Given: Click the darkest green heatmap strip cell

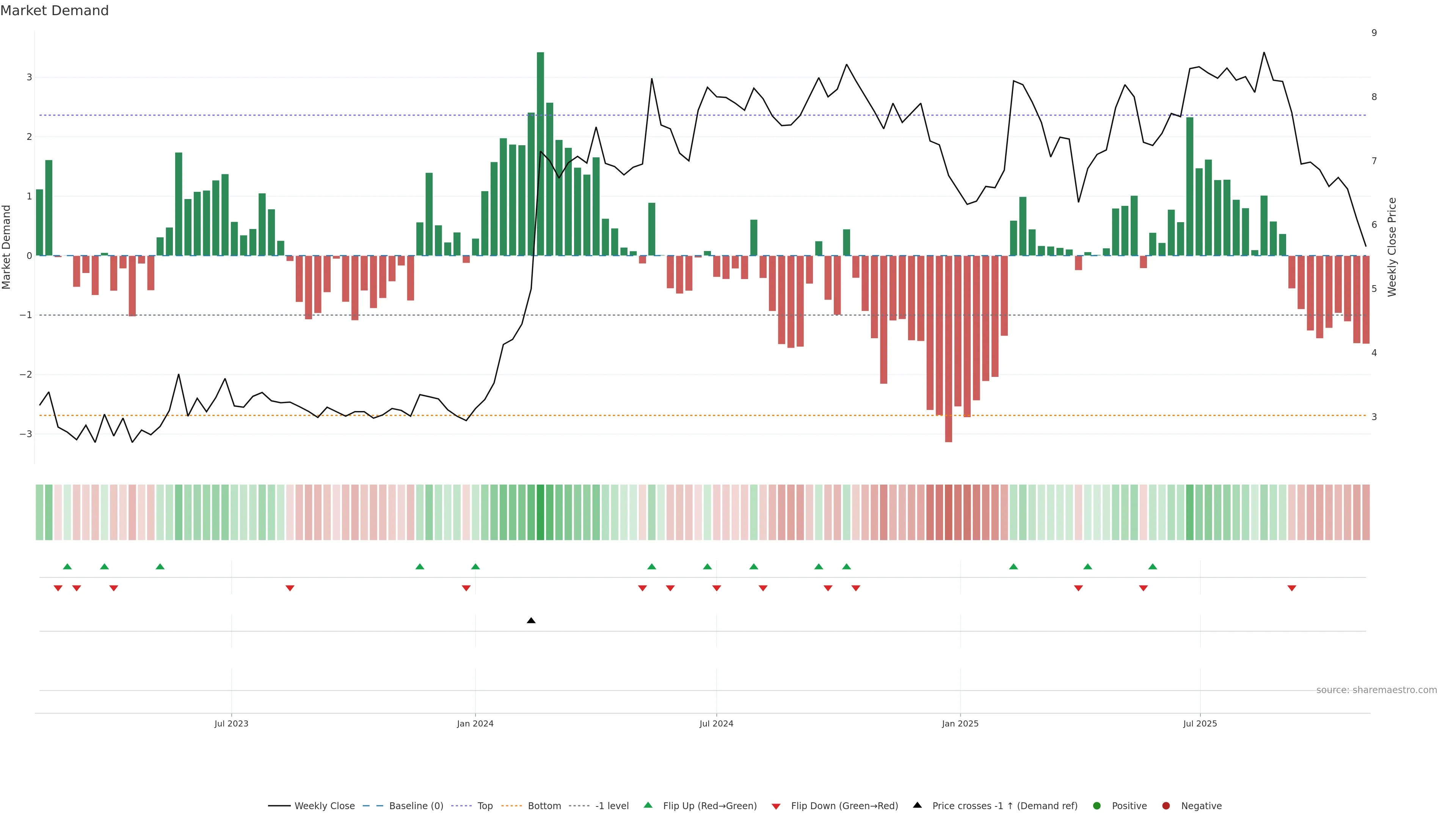Looking at the screenshot, I should 540,512.
